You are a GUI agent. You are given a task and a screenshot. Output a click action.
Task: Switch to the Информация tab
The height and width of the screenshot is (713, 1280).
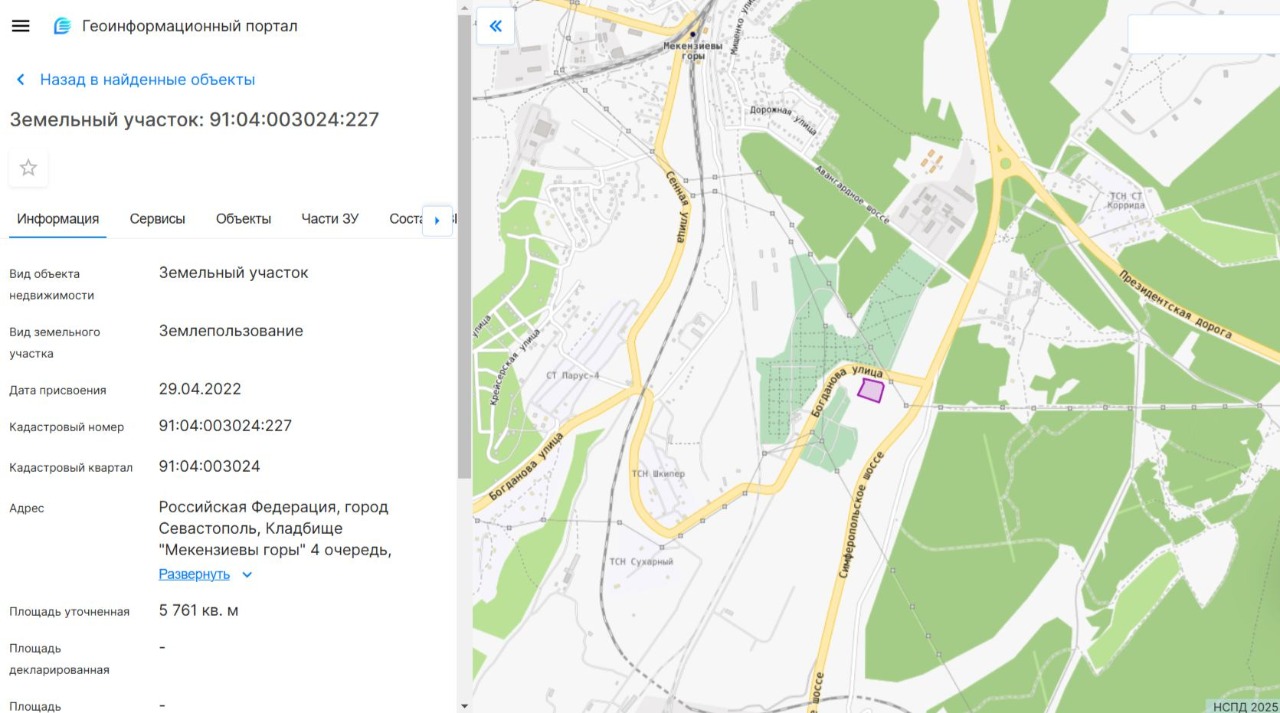coord(58,219)
